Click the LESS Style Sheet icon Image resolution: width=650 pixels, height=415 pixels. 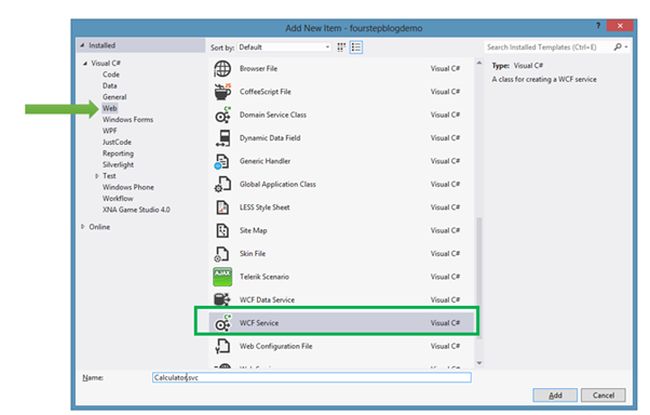(x=223, y=207)
